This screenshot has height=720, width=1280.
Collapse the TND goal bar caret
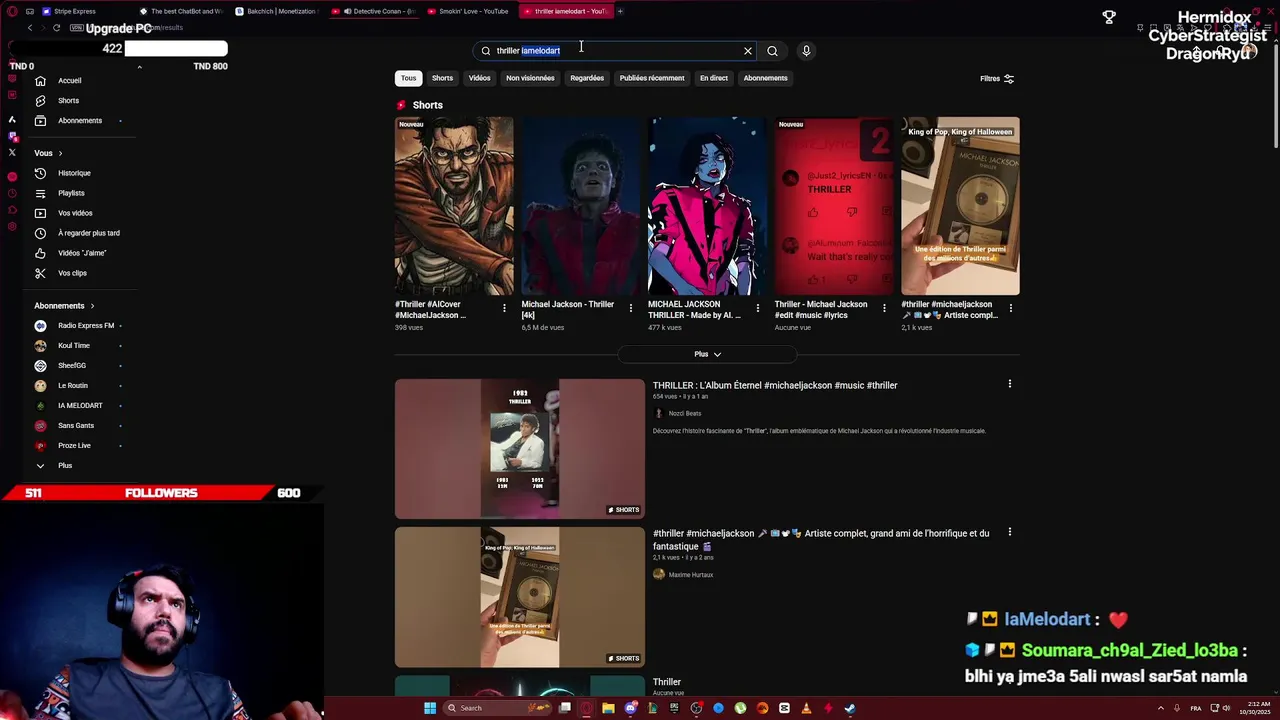[139, 67]
